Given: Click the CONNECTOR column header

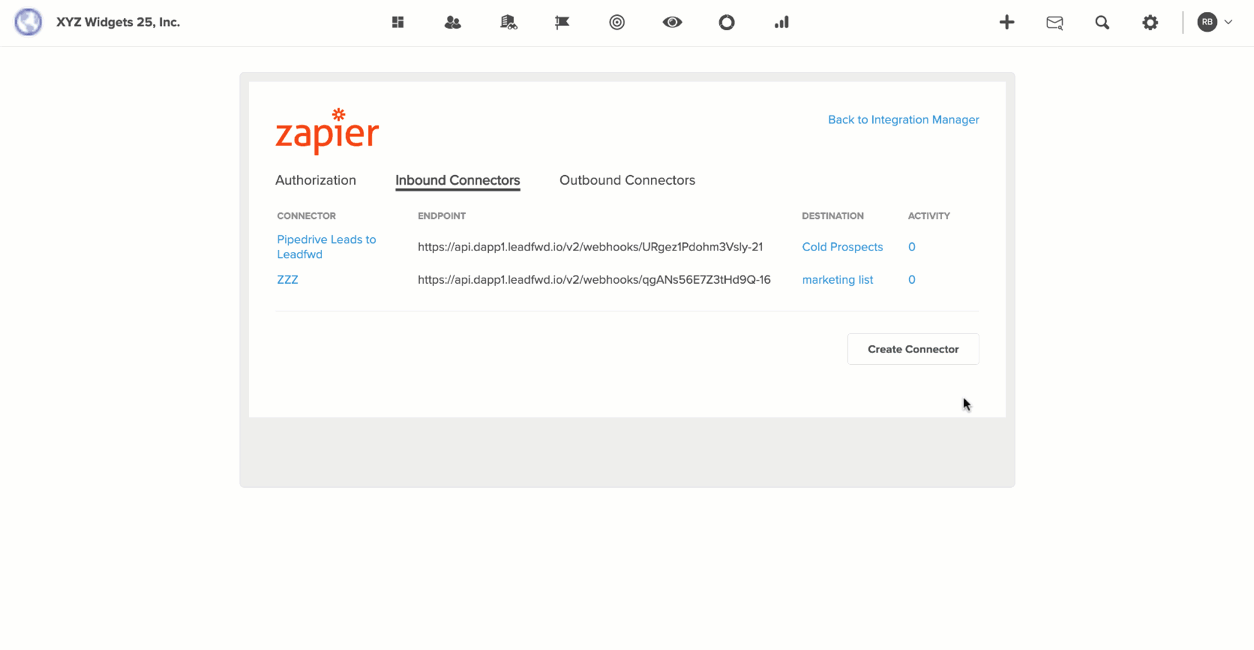Looking at the screenshot, I should [306, 216].
